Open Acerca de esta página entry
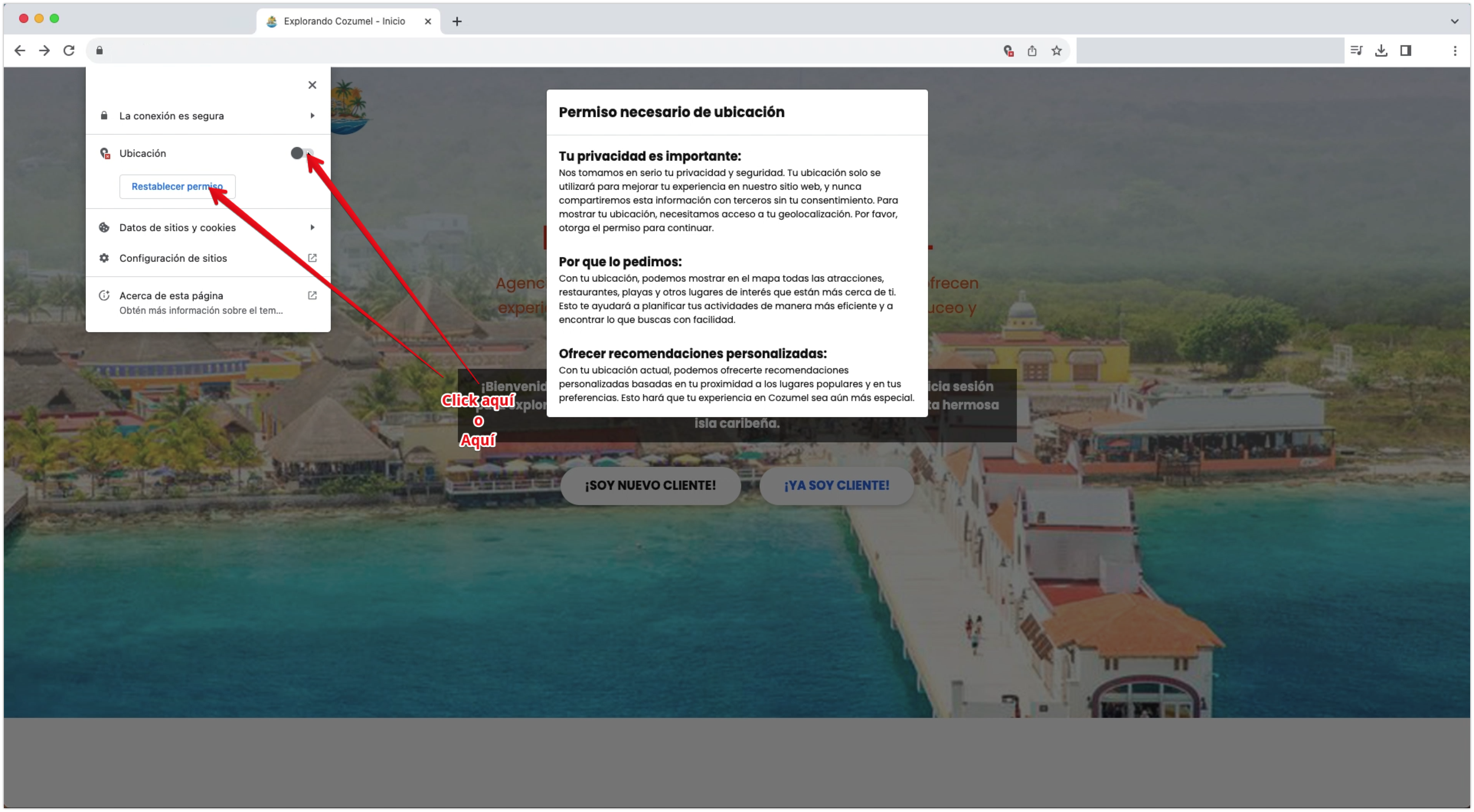1474x812 pixels. 208,302
